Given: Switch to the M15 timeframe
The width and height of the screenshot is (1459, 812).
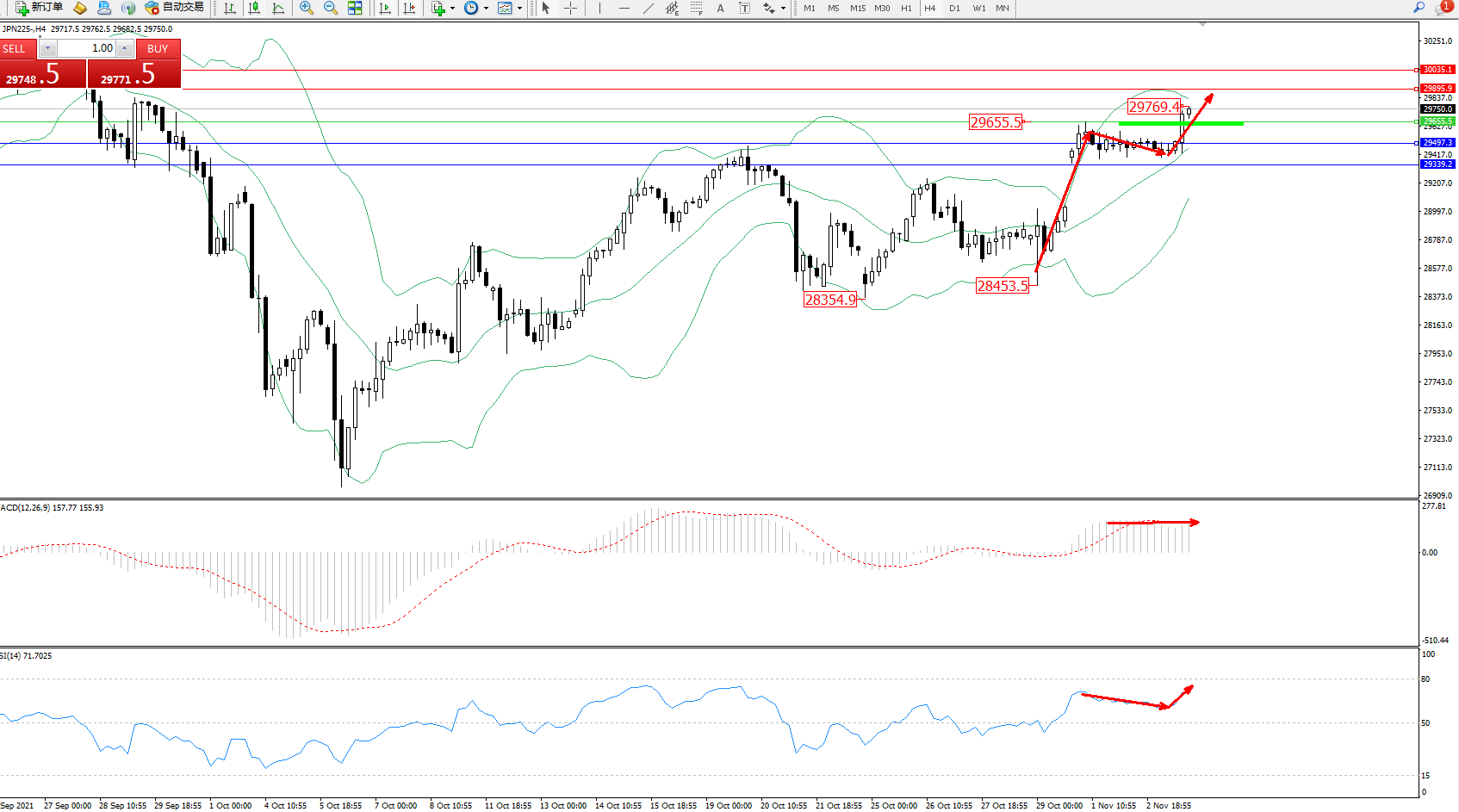Looking at the screenshot, I should click(x=858, y=8).
